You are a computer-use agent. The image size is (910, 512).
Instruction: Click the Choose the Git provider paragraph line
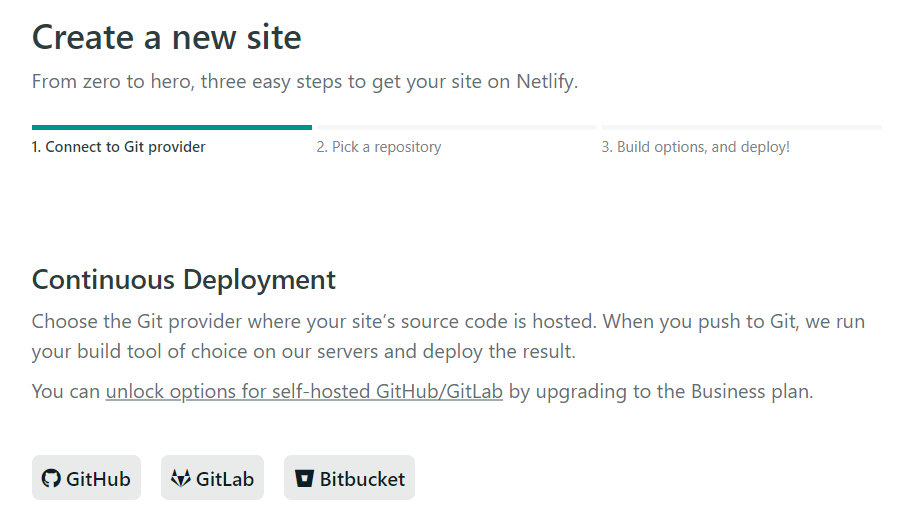pos(448,321)
